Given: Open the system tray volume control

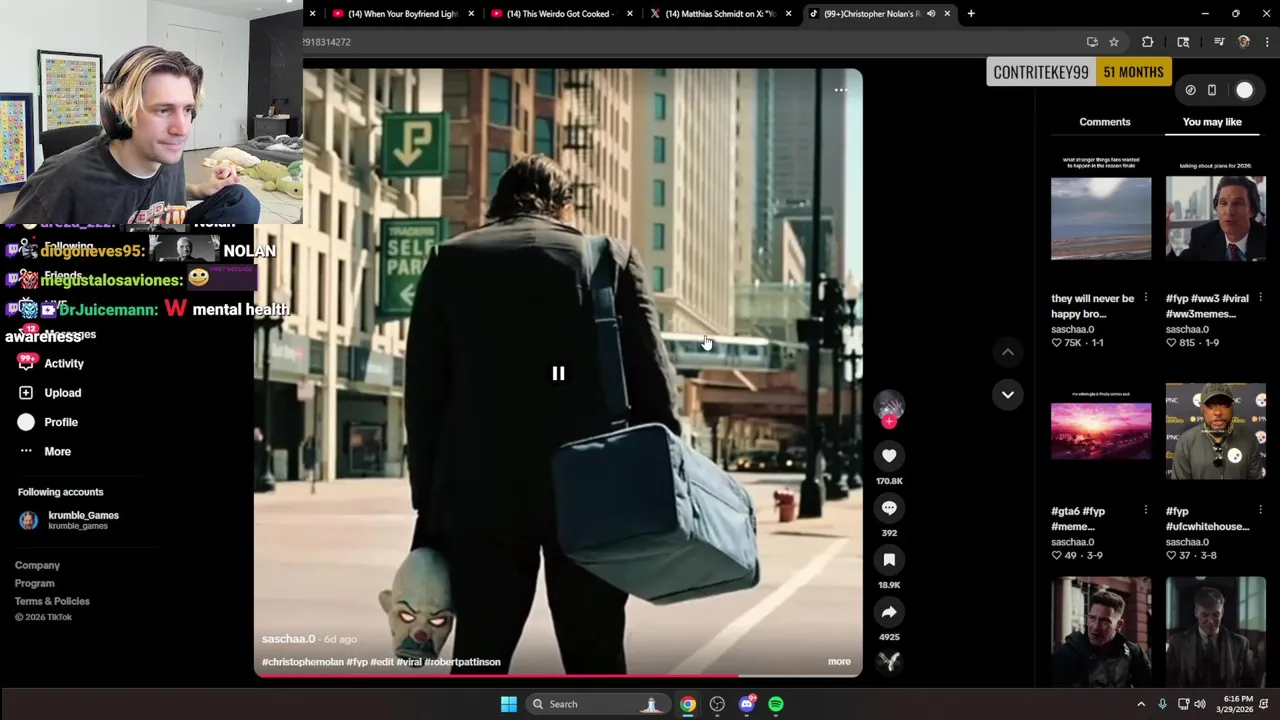Looking at the screenshot, I should tap(1200, 704).
